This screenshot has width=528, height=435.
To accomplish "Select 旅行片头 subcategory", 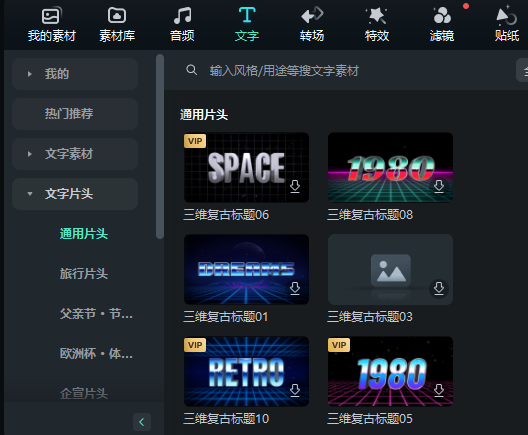I will tap(84, 274).
